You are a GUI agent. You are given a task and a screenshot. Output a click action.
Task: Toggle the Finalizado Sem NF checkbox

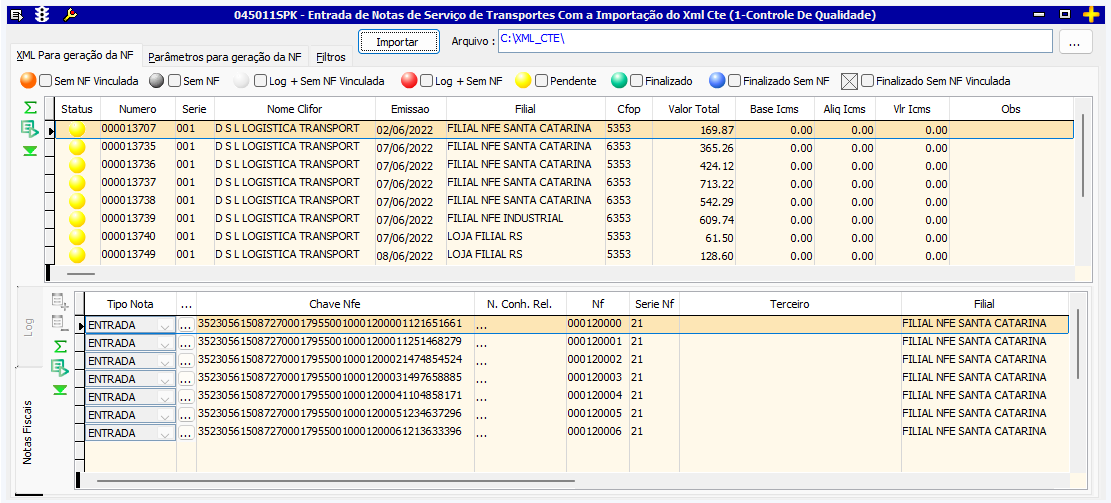click(734, 81)
